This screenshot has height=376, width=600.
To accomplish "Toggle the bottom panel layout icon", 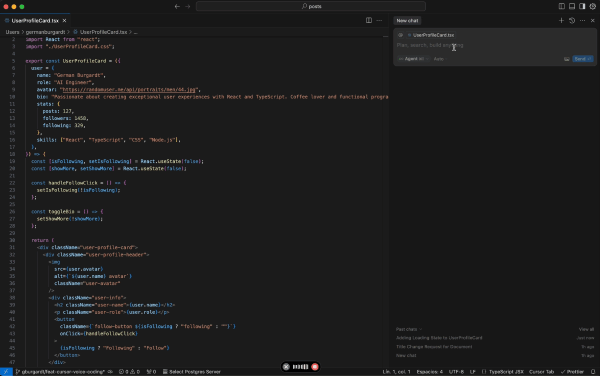I will [572, 6].
